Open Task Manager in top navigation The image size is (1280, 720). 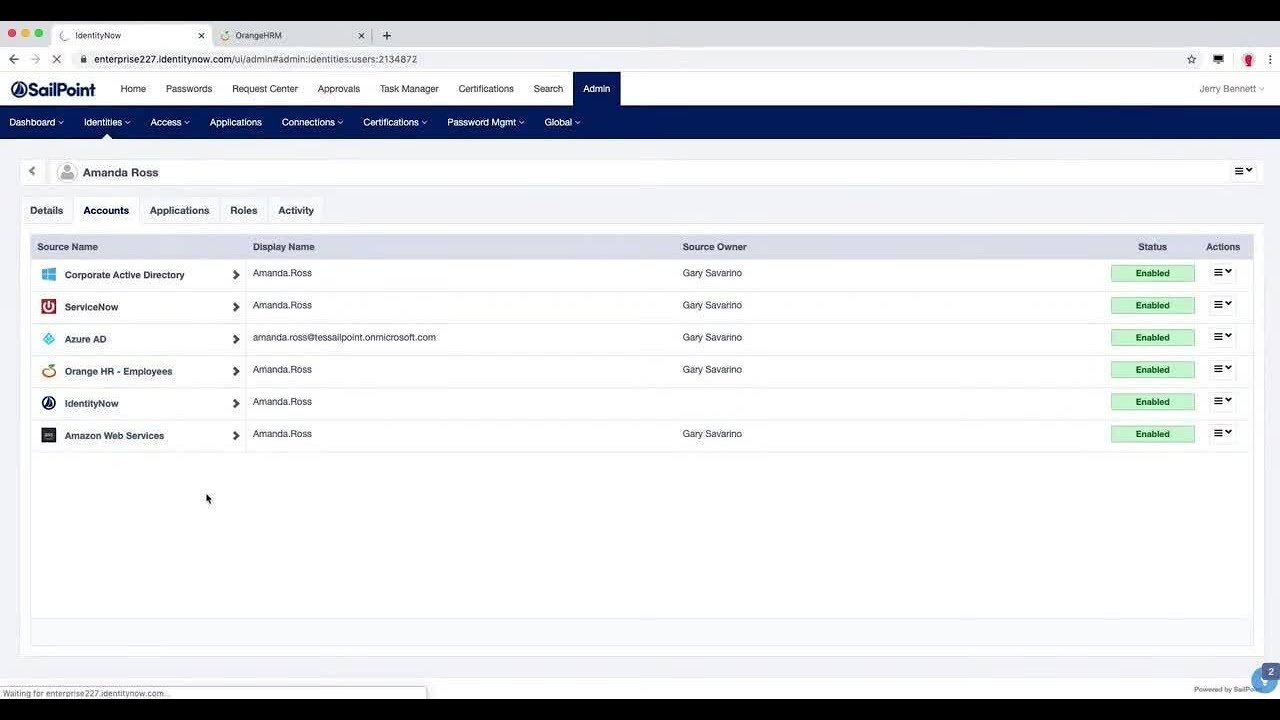409,89
